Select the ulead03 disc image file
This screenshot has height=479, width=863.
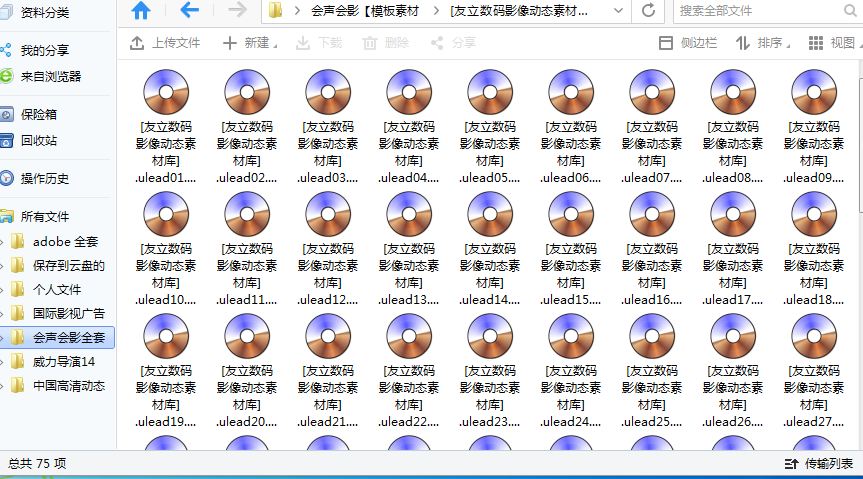coord(327,126)
